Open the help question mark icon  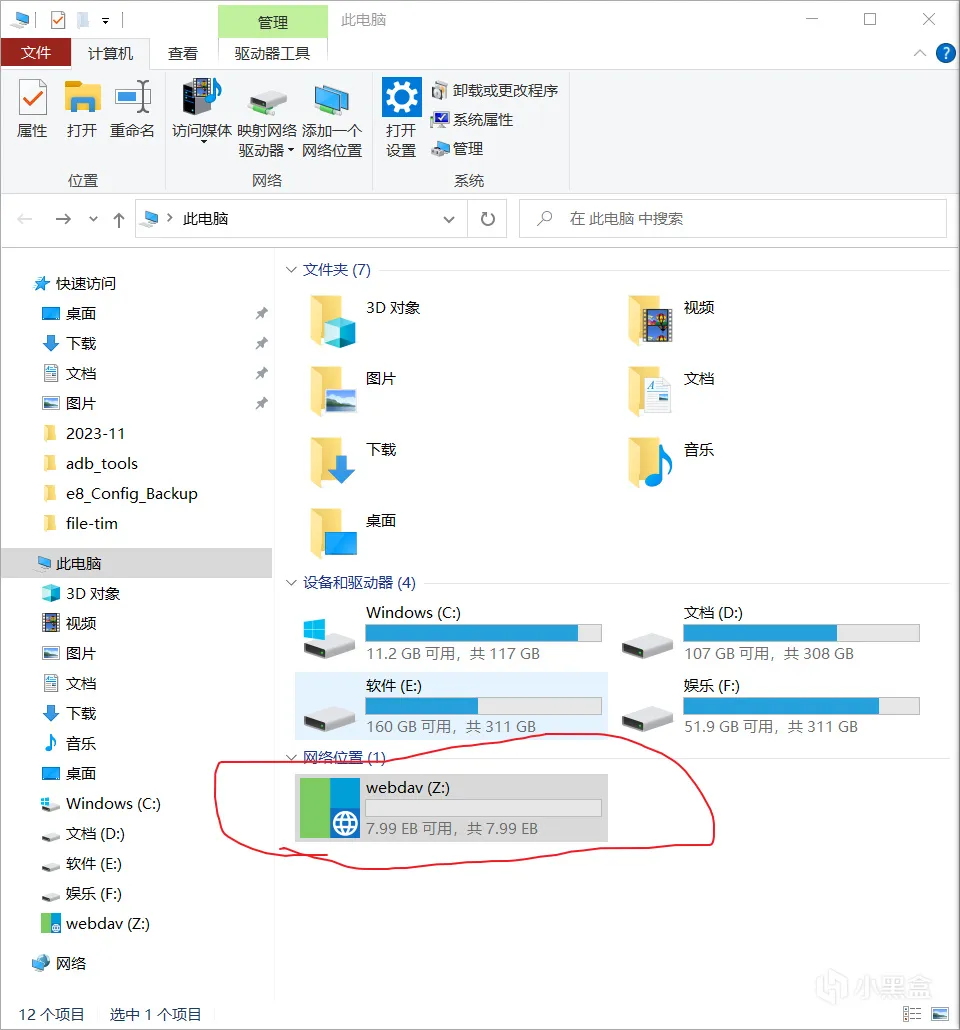click(x=946, y=53)
